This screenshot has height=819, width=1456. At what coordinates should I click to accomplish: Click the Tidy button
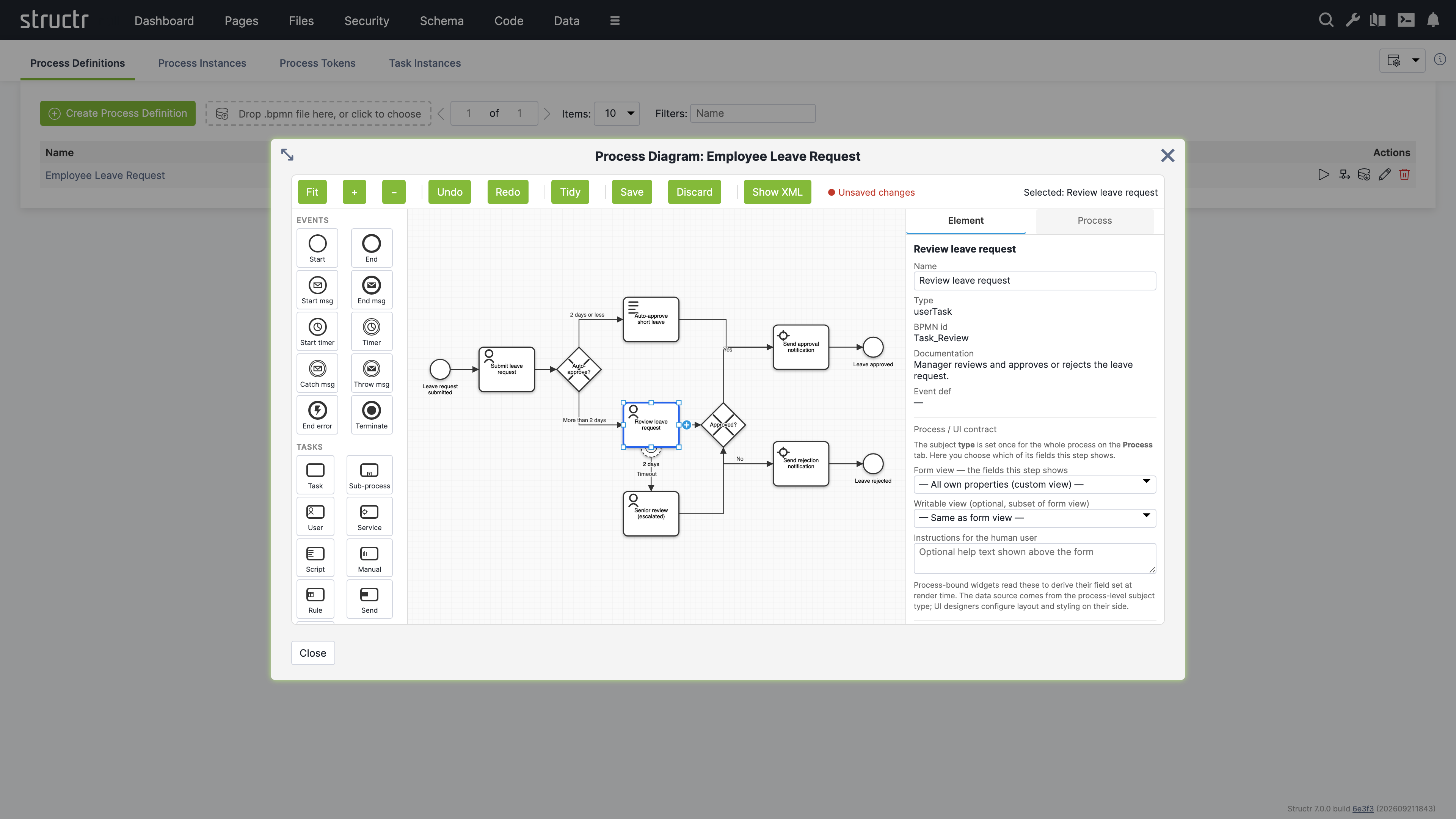click(570, 192)
